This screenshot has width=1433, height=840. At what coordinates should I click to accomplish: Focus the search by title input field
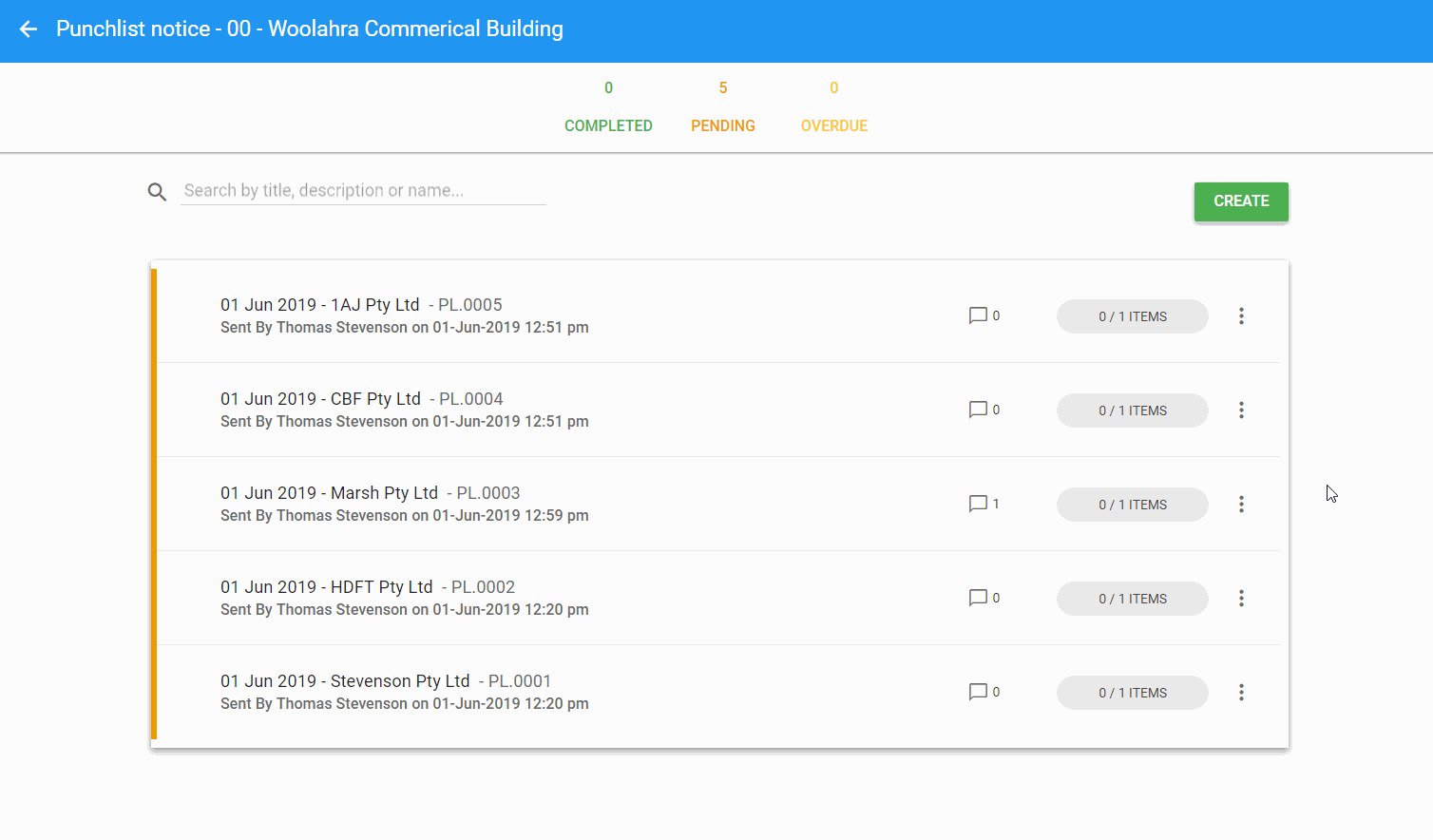[x=363, y=191]
